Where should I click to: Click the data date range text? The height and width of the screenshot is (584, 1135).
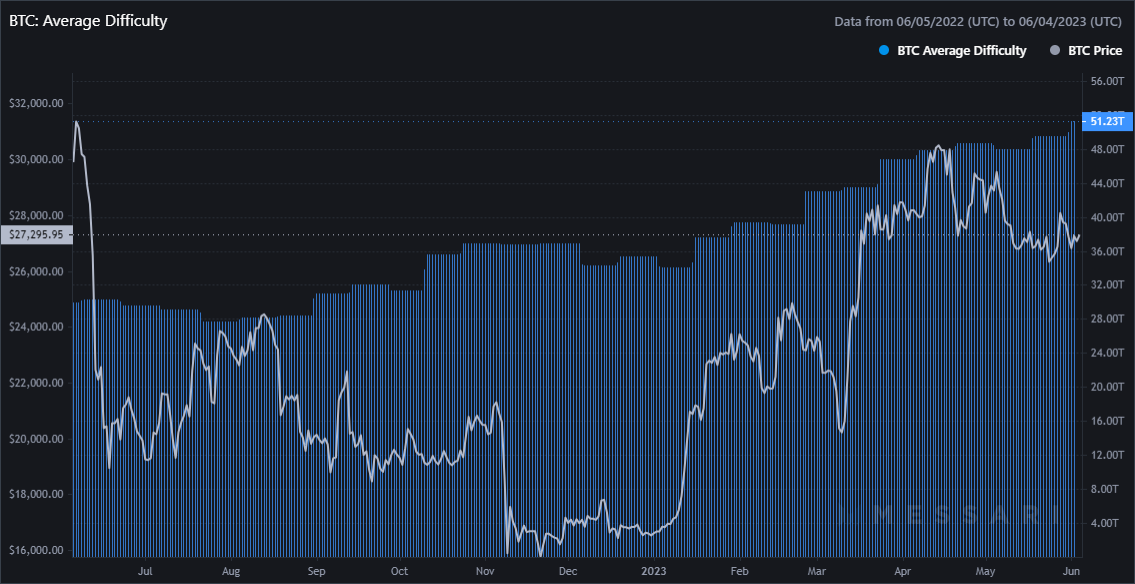[979, 22]
